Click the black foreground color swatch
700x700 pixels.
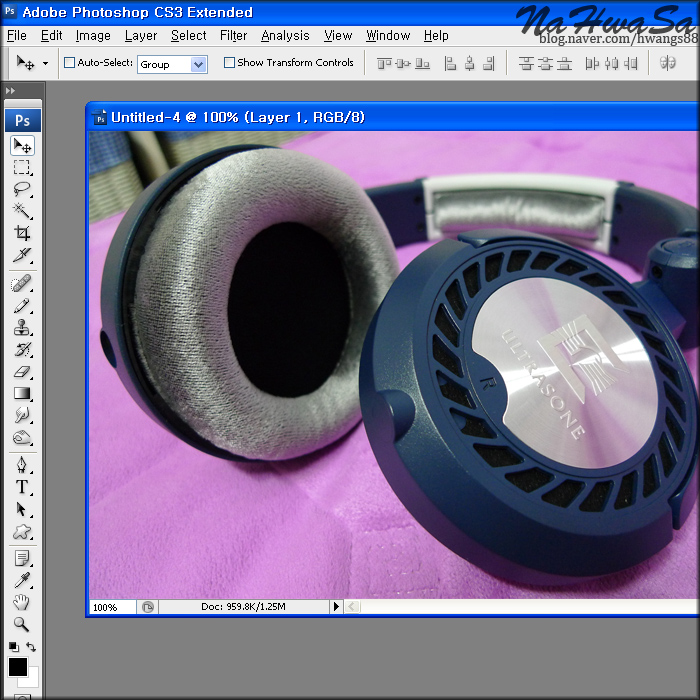[x=17, y=667]
